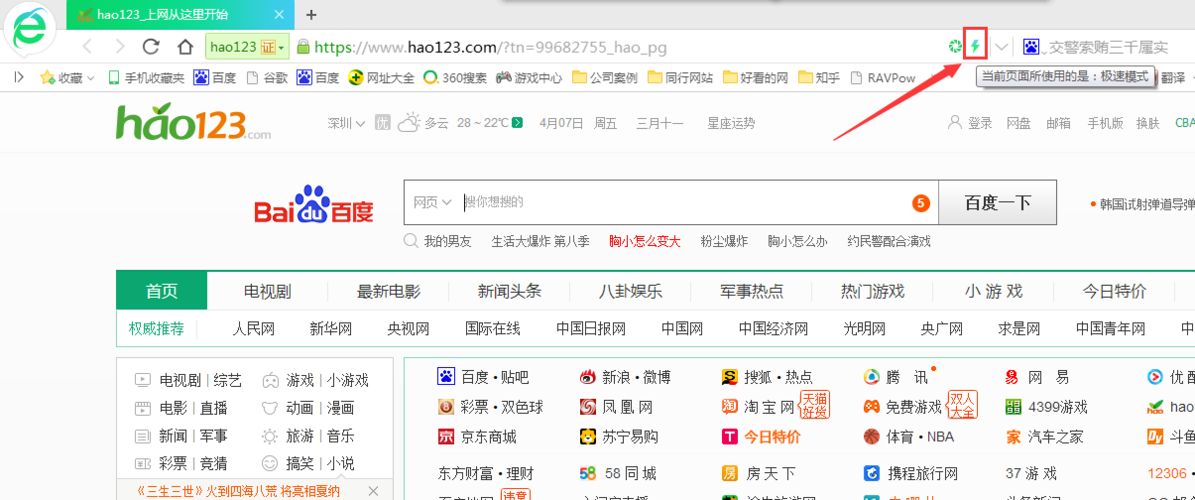Expand the address bar dropdown chevron
Viewport: 1195px width, 500px height.
(x=1001, y=47)
